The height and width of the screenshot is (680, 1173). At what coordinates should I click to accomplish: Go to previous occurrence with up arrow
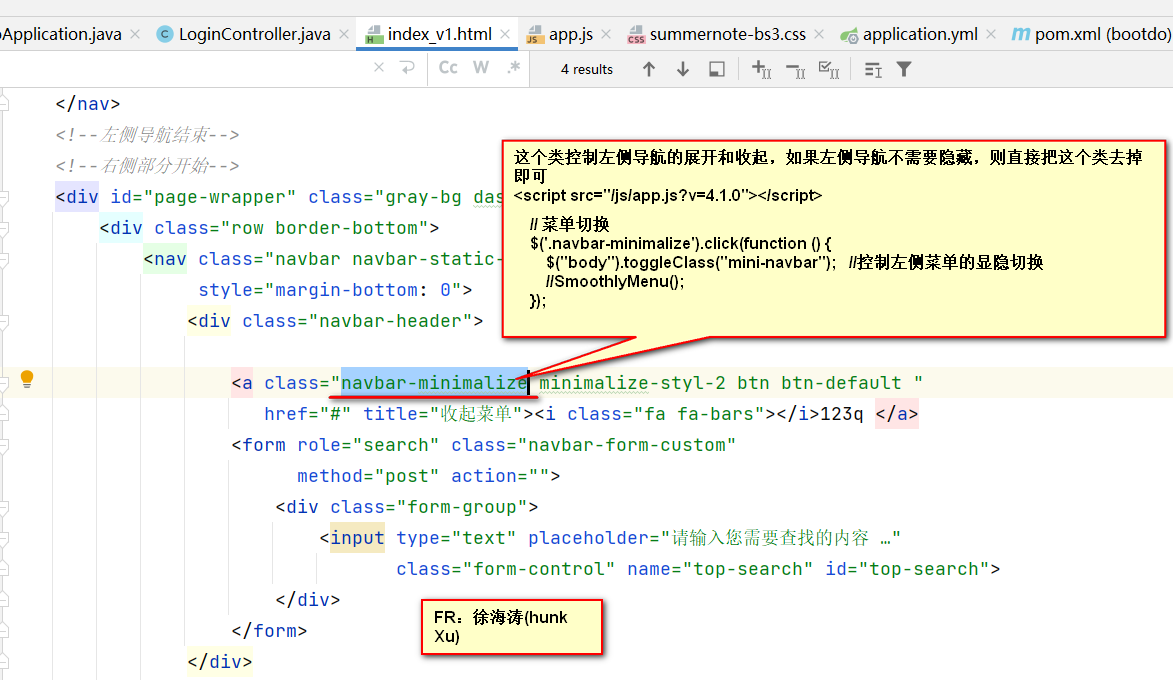(x=649, y=69)
